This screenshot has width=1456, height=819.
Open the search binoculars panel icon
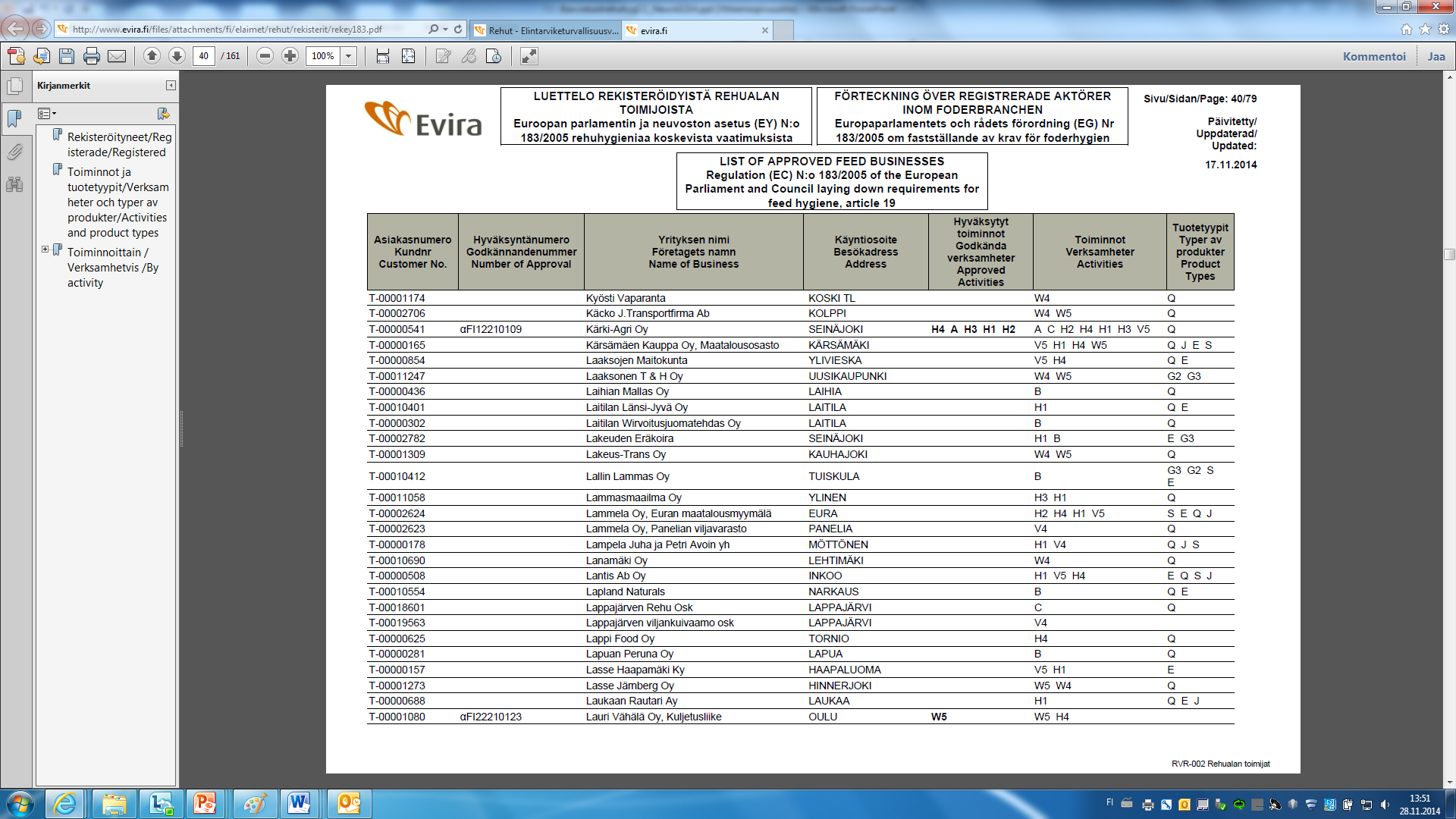(x=14, y=184)
